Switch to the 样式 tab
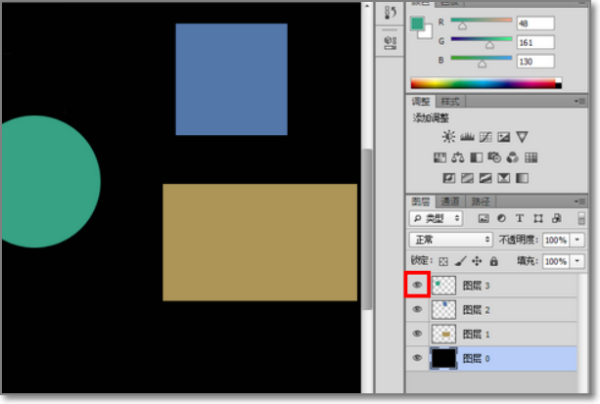Viewport: 600px width, 404px height. coord(450,102)
